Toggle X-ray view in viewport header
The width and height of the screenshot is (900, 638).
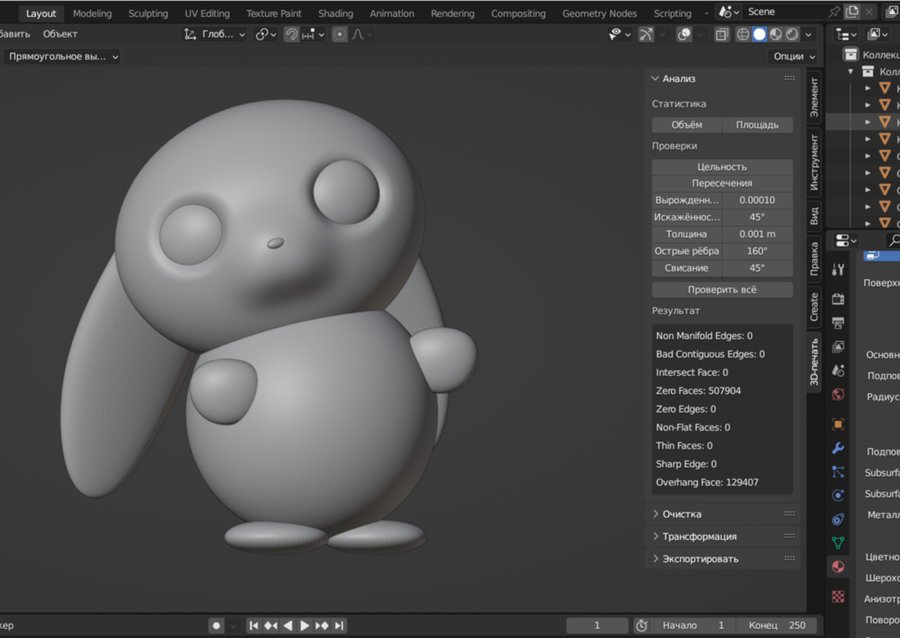(x=720, y=34)
